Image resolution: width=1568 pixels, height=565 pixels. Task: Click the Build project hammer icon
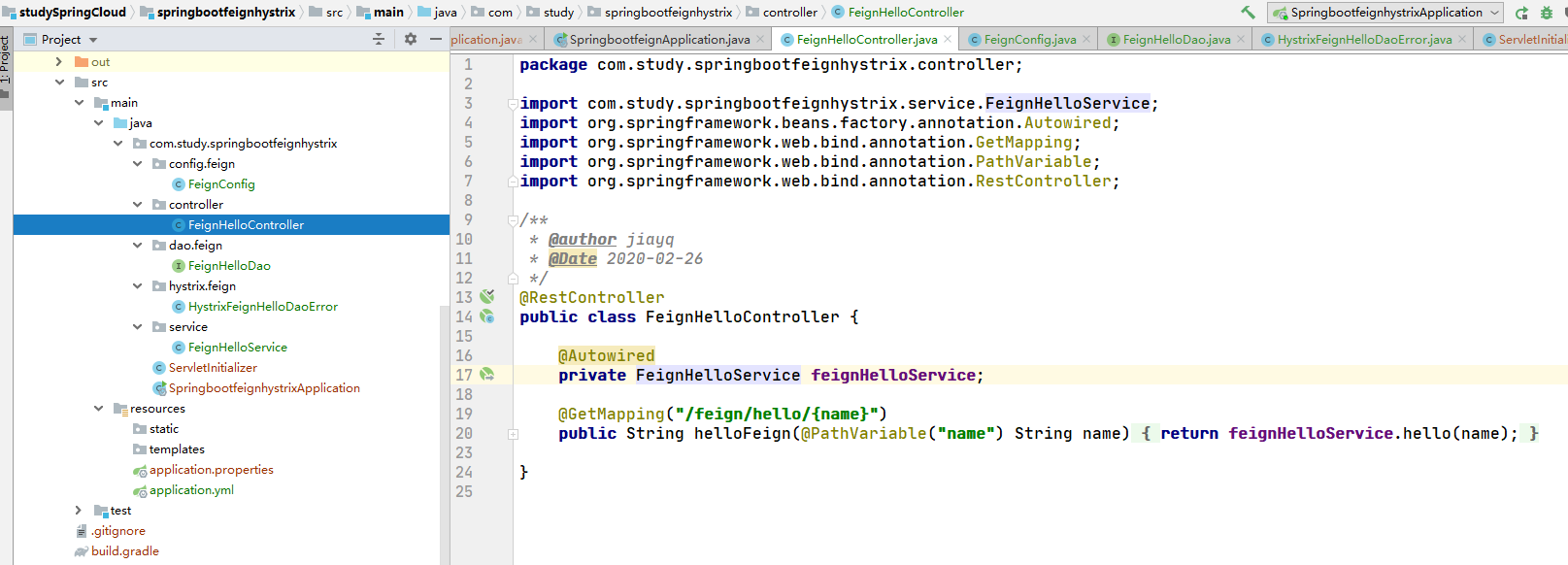click(1248, 13)
